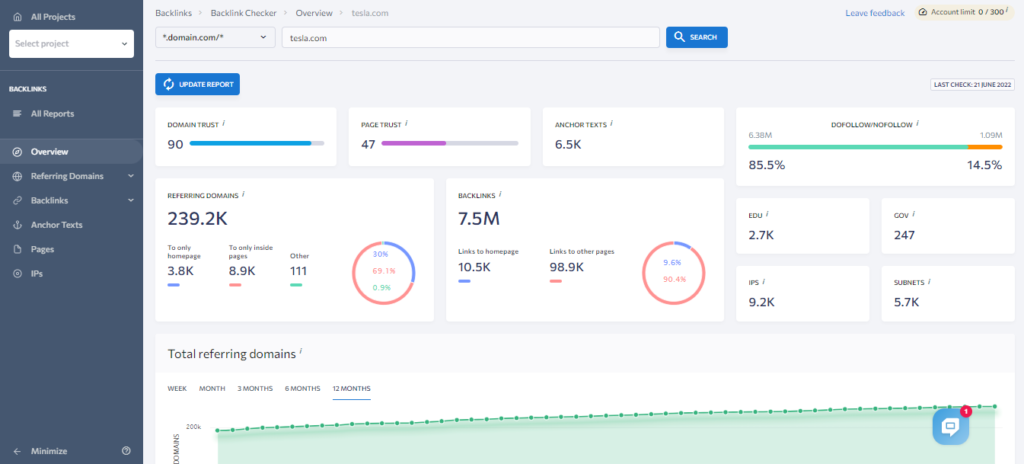Image resolution: width=1024 pixels, height=464 pixels.
Task: Click the Overview compass icon
Action: click(18, 152)
